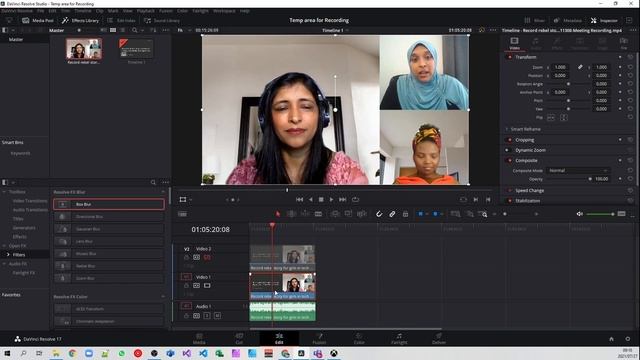Click the Replace Clip icon
The width and height of the screenshot is (640, 360).
click(362, 214)
